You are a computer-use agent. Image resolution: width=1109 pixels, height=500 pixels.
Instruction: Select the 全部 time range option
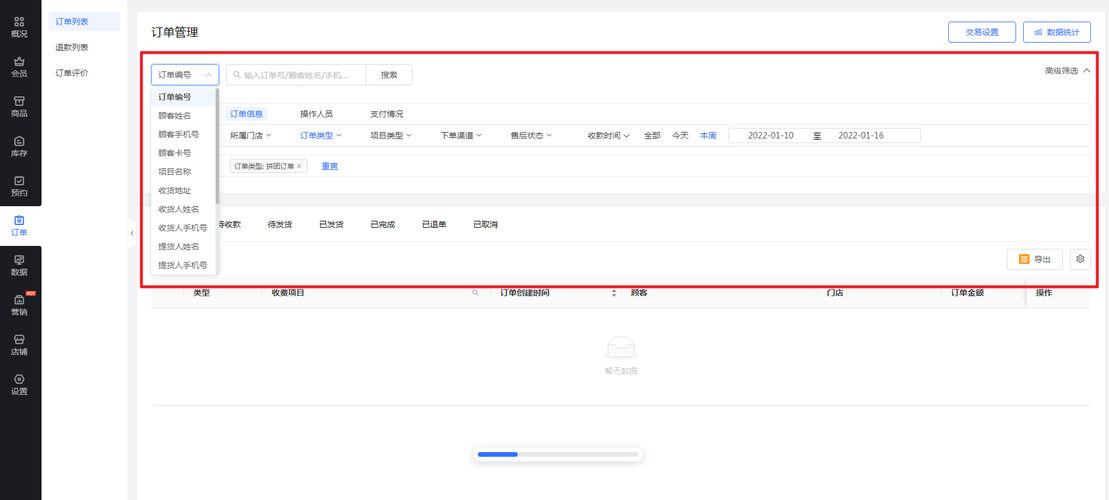[x=652, y=135]
